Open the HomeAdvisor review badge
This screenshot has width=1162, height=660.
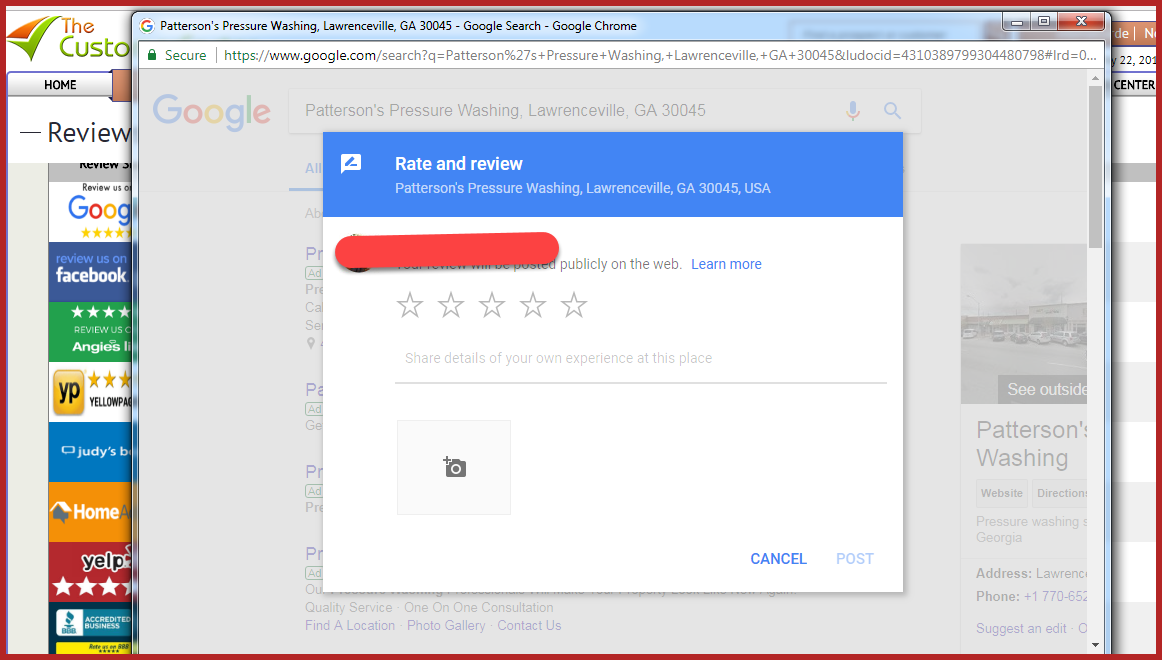(90, 512)
